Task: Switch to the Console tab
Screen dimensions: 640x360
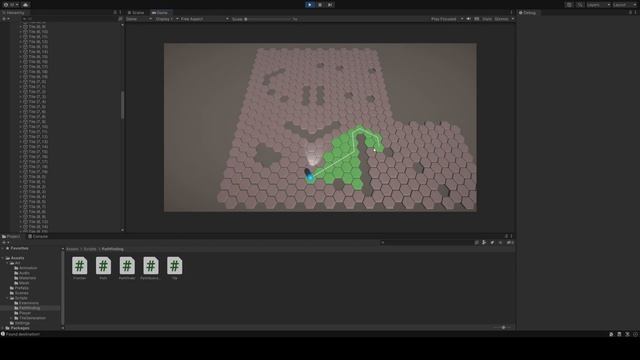Action: click(x=38, y=236)
